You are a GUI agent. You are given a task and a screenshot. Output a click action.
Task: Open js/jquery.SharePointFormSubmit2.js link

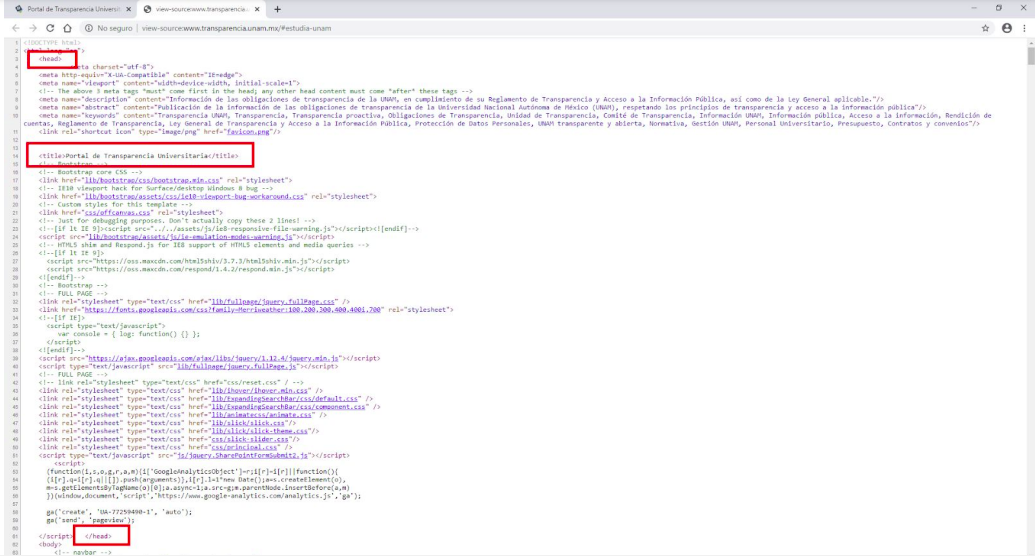click(242, 456)
